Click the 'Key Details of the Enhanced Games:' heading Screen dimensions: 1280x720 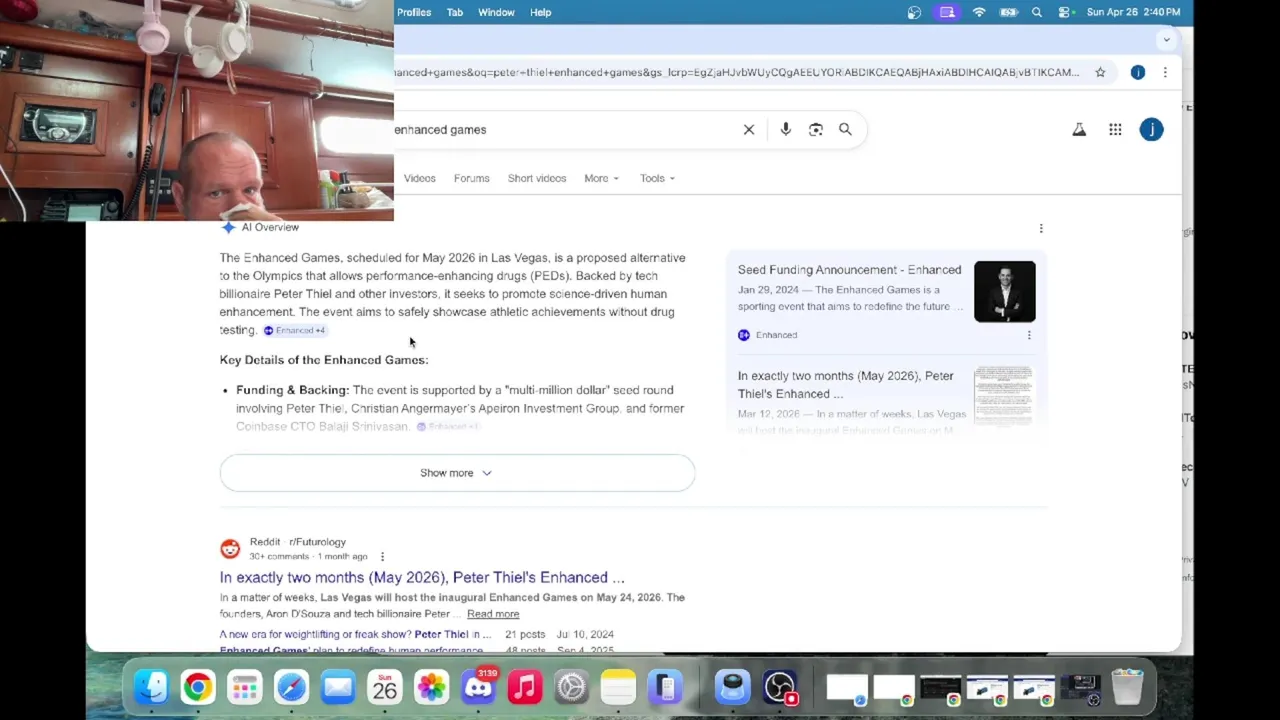pyautogui.click(x=324, y=360)
